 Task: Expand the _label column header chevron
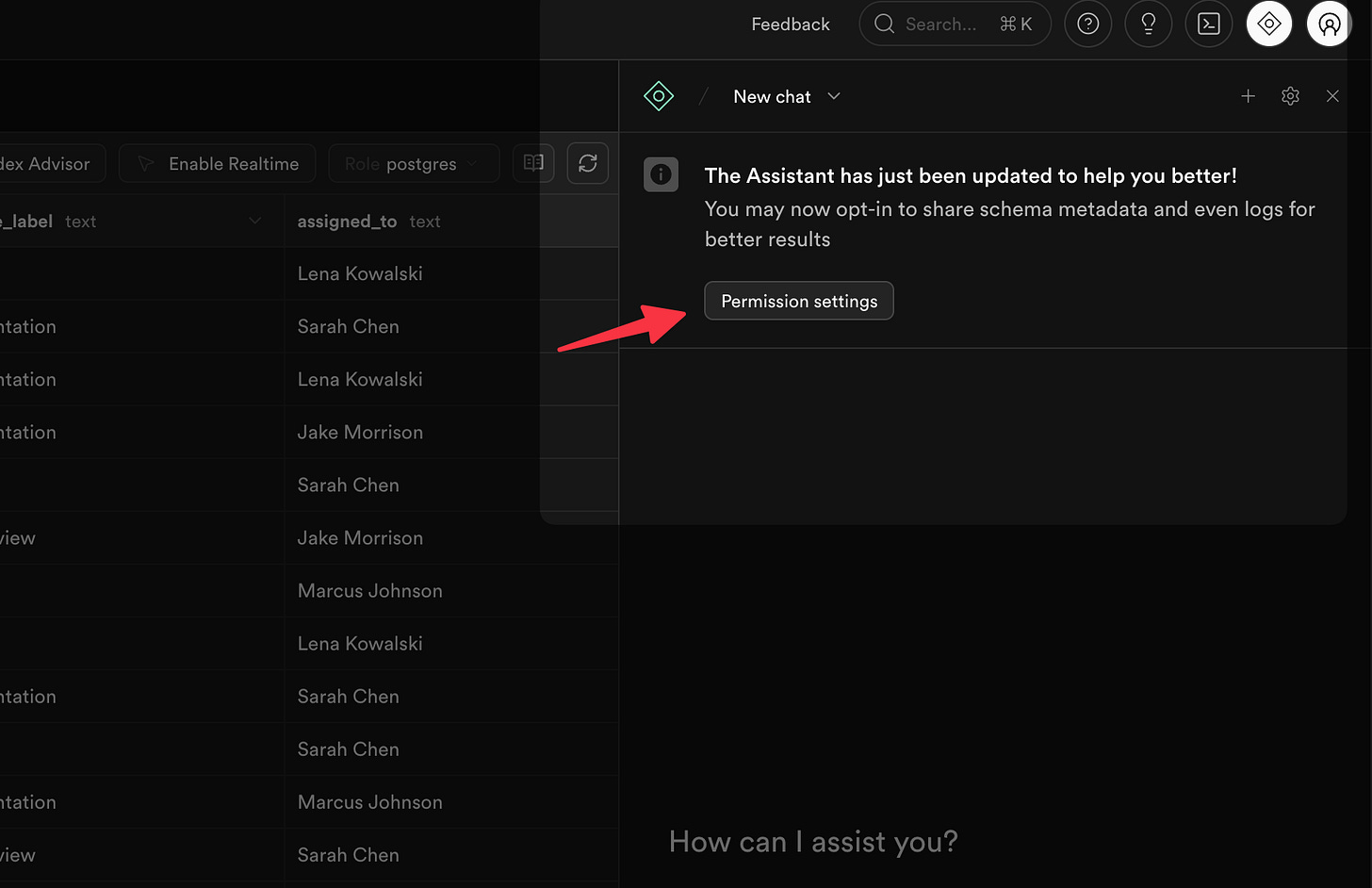pos(254,222)
